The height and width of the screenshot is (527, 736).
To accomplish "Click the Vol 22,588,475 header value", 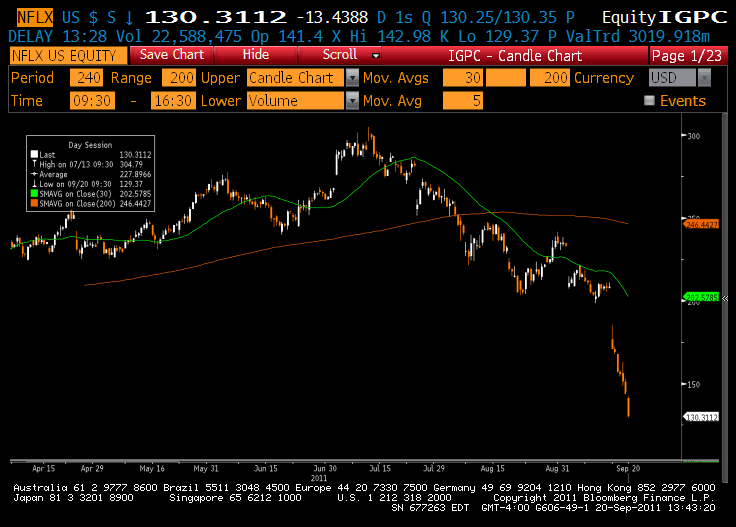I will click(179, 37).
